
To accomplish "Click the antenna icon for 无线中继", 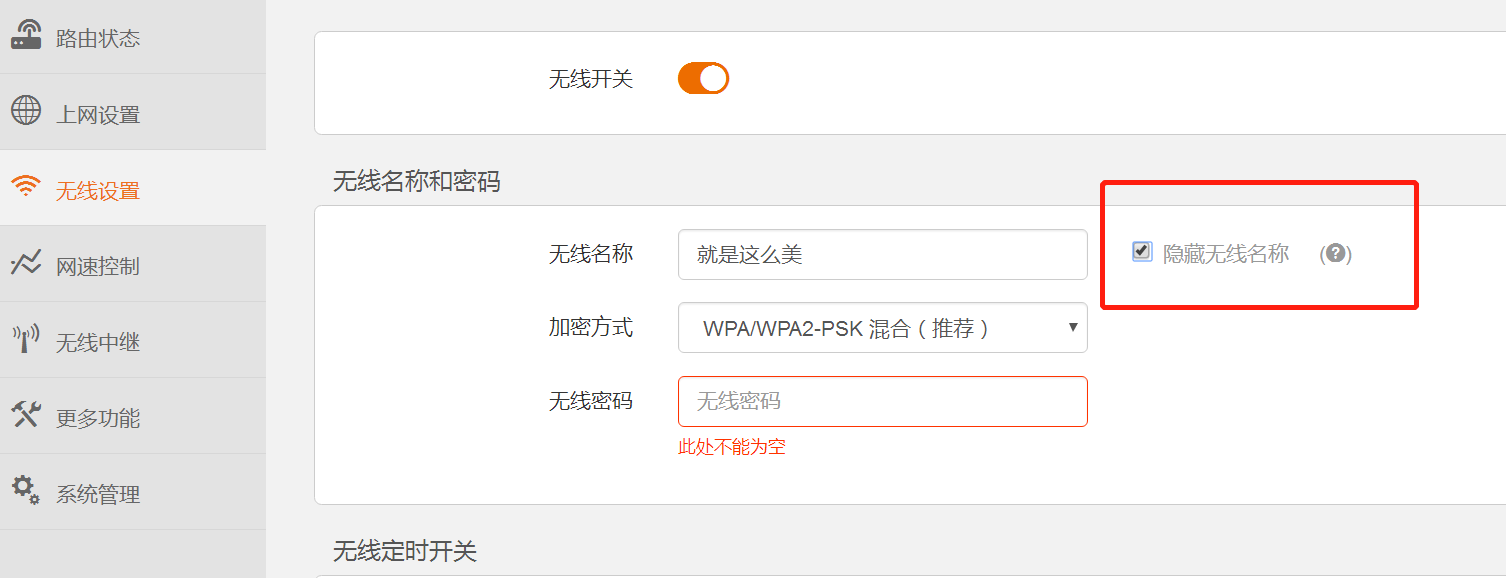I will [x=26, y=339].
